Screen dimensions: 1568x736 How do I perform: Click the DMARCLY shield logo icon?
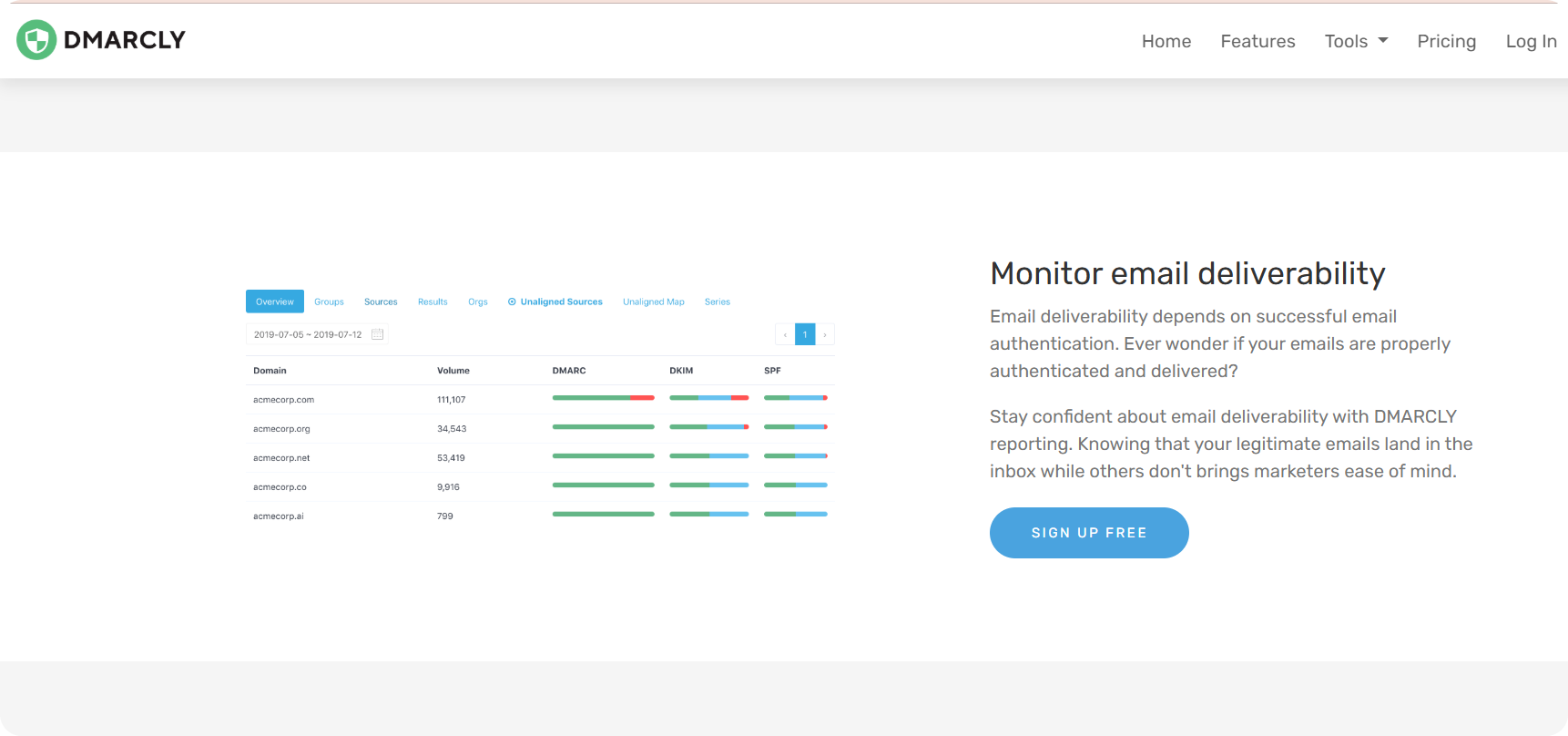36,40
